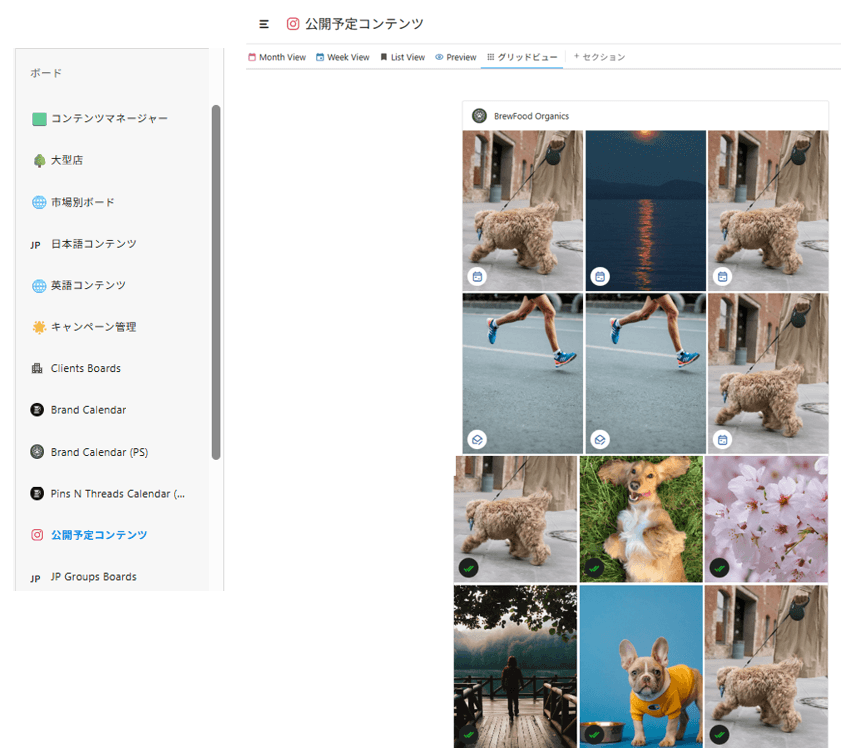The width and height of the screenshot is (847, 753).
Task: Click the Instagram icon beside the page title
Action: (x=293, y=24)
